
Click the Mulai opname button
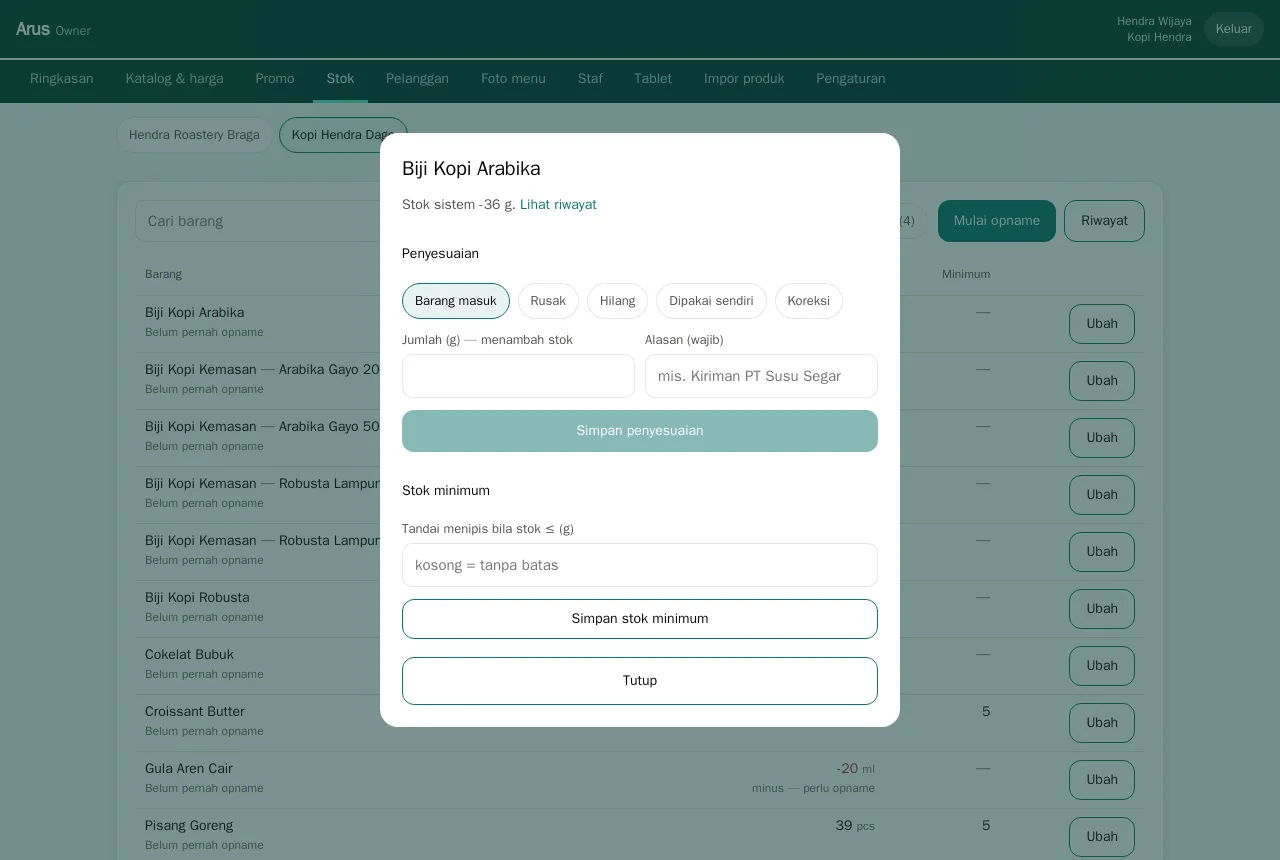point(997,221)
